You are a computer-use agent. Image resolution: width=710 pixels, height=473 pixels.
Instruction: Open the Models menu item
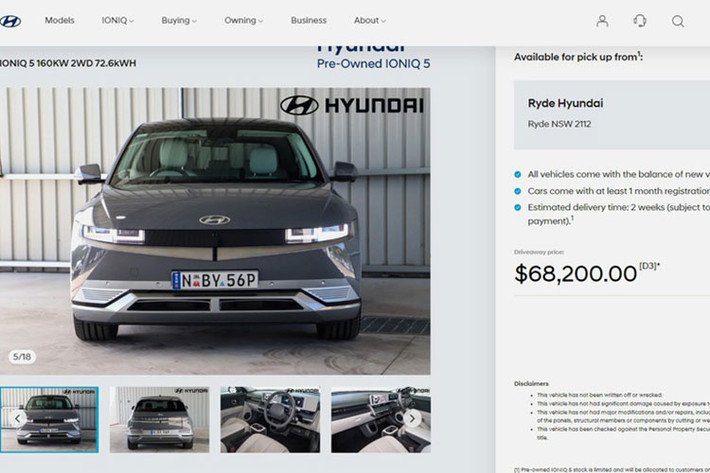[x=59, y=20]
